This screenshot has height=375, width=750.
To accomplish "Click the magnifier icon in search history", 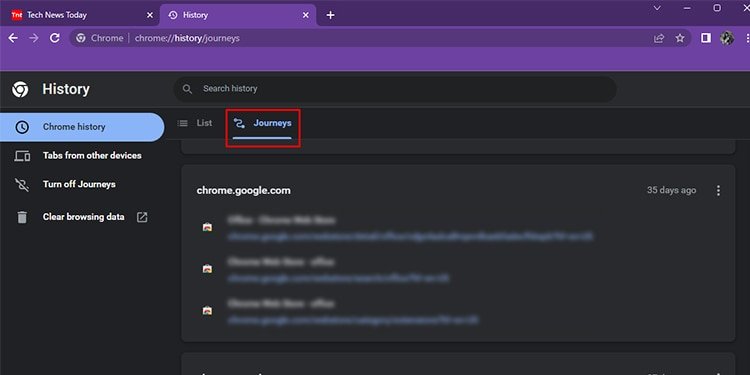I will click(188, 89).
